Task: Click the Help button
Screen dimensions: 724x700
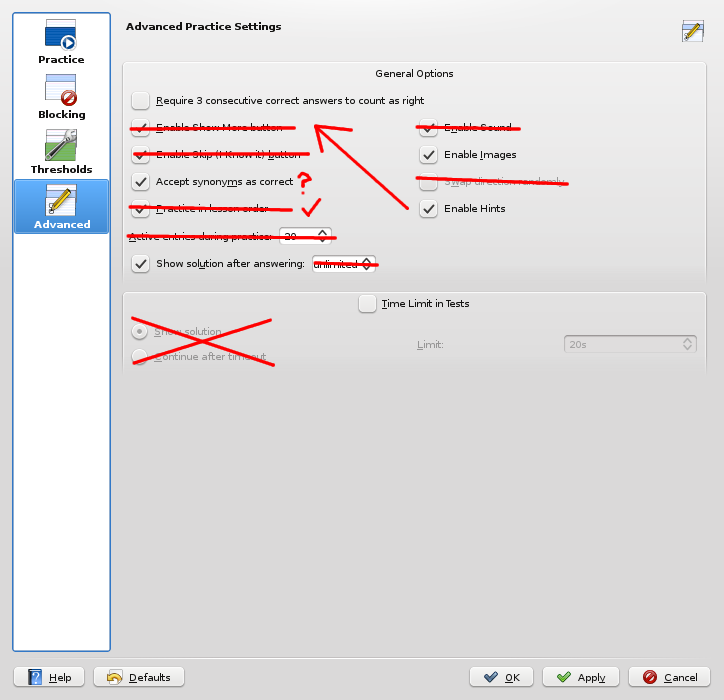Action: point(50,677)
